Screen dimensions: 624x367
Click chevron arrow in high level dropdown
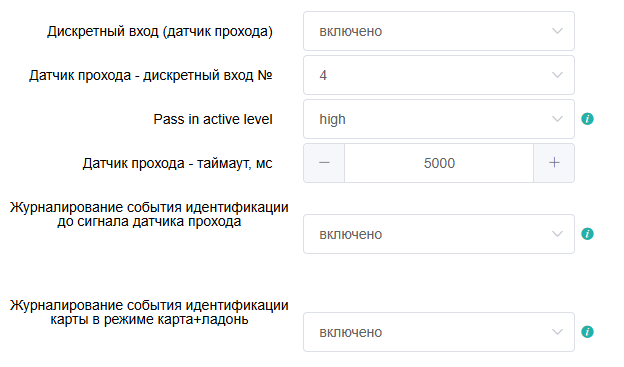(557, 119)
